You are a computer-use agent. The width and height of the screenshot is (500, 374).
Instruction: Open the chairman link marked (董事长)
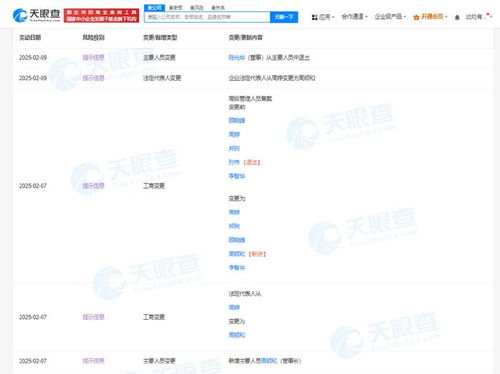269,361
